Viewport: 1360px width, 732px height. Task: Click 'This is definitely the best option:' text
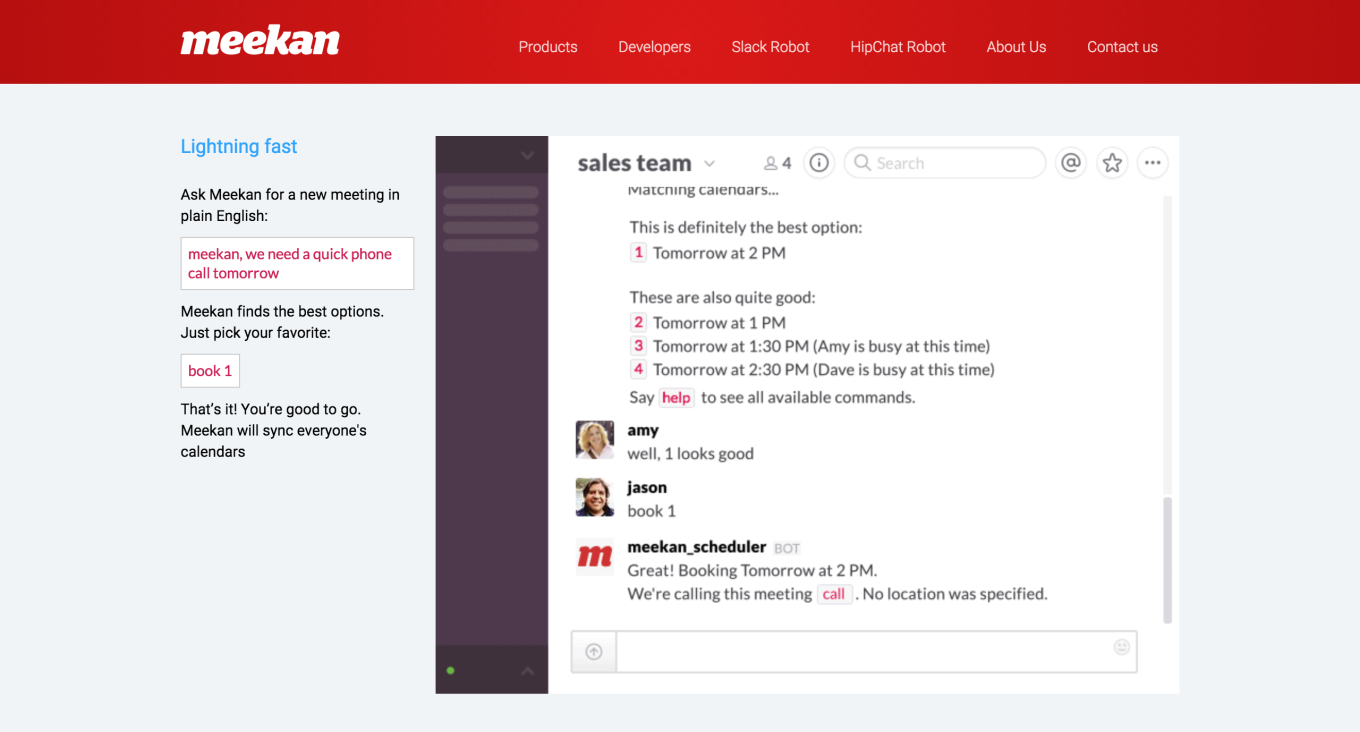pyautogui.click(x=746, y=227)
